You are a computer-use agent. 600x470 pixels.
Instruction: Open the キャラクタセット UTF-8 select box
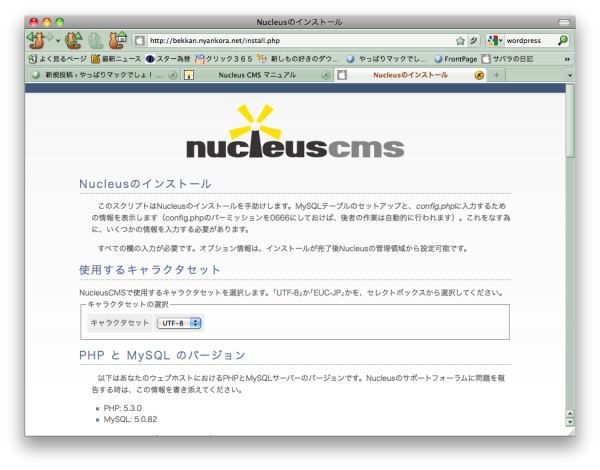coord(179,323)
